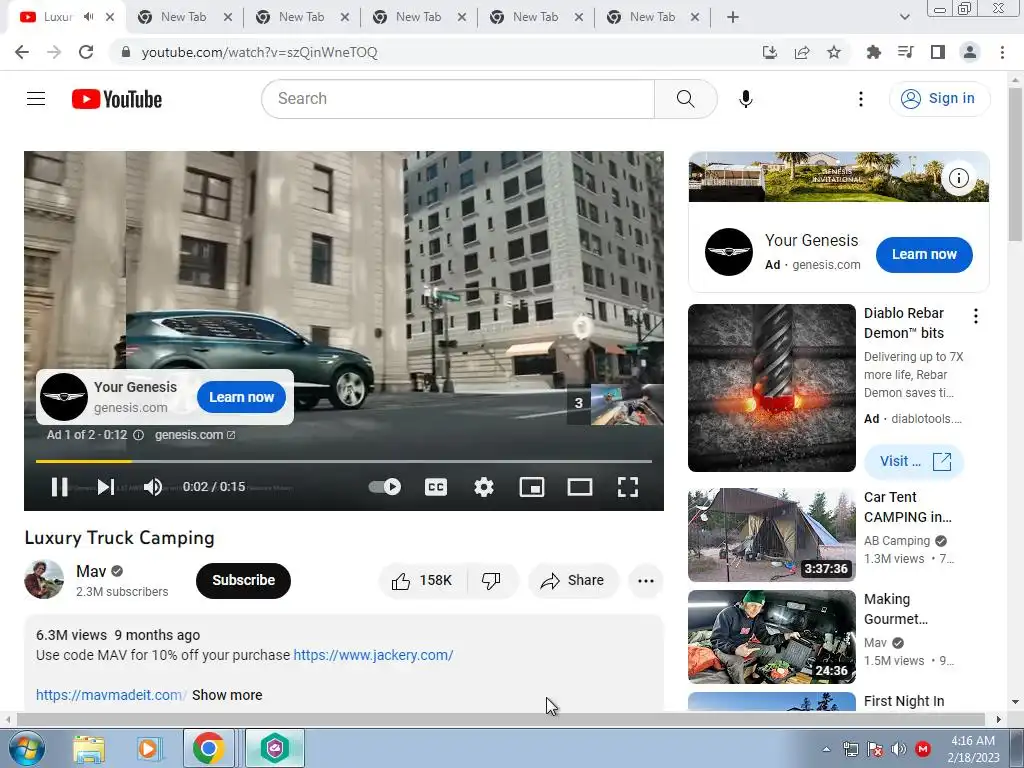Image resolution: width=1024 pixels, height=768 pixels.
Task: Open the Mav channel avatar
Action: (44, 579)
